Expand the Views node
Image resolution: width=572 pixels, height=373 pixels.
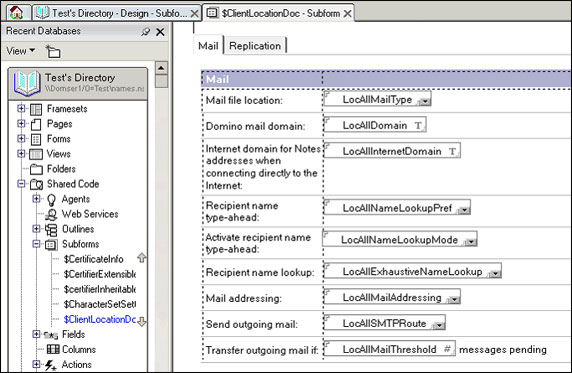[21, 153]
